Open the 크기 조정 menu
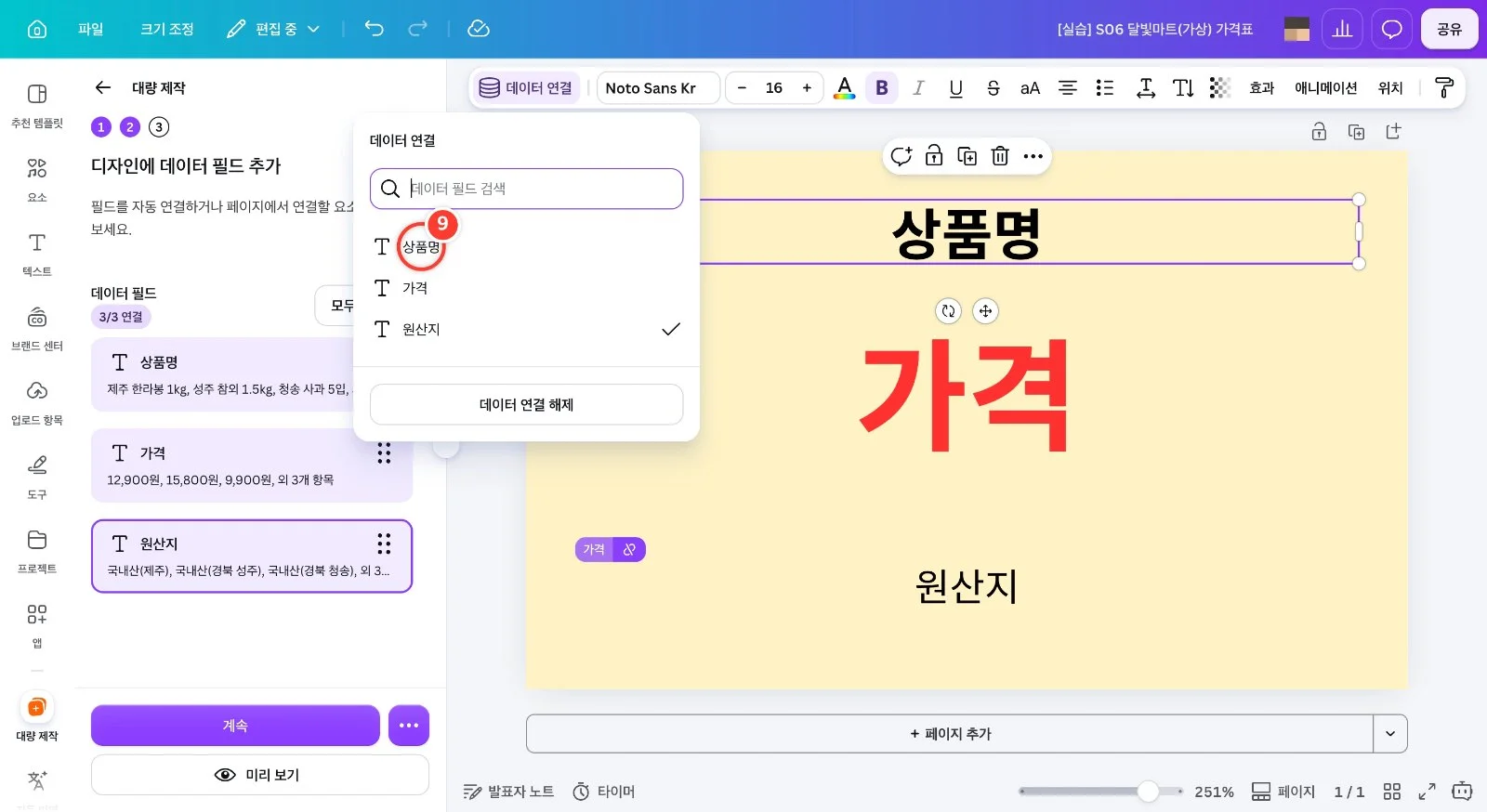 (167, 29)
